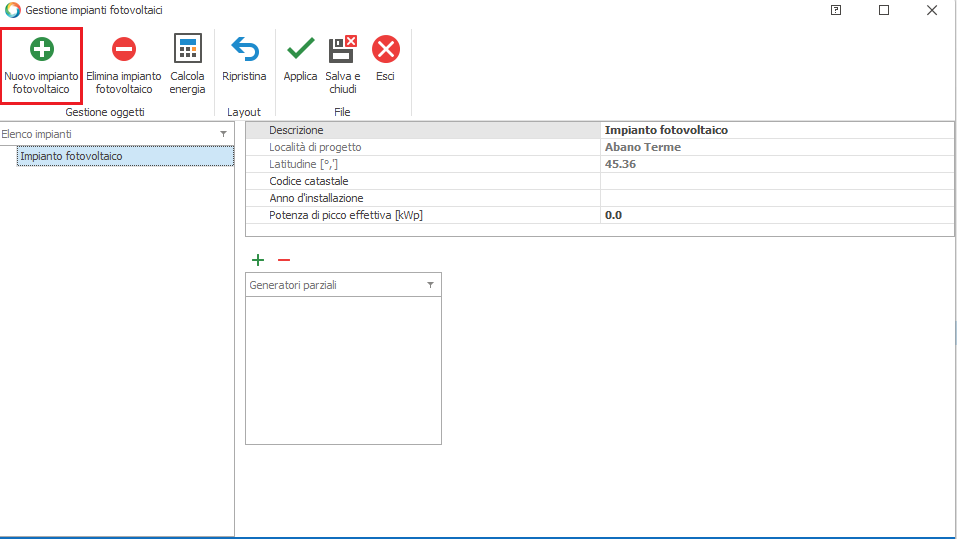This screenshot has height=539, width=957.
Task: Click Ripristina layout arrow icon
Action: point(244,49)
